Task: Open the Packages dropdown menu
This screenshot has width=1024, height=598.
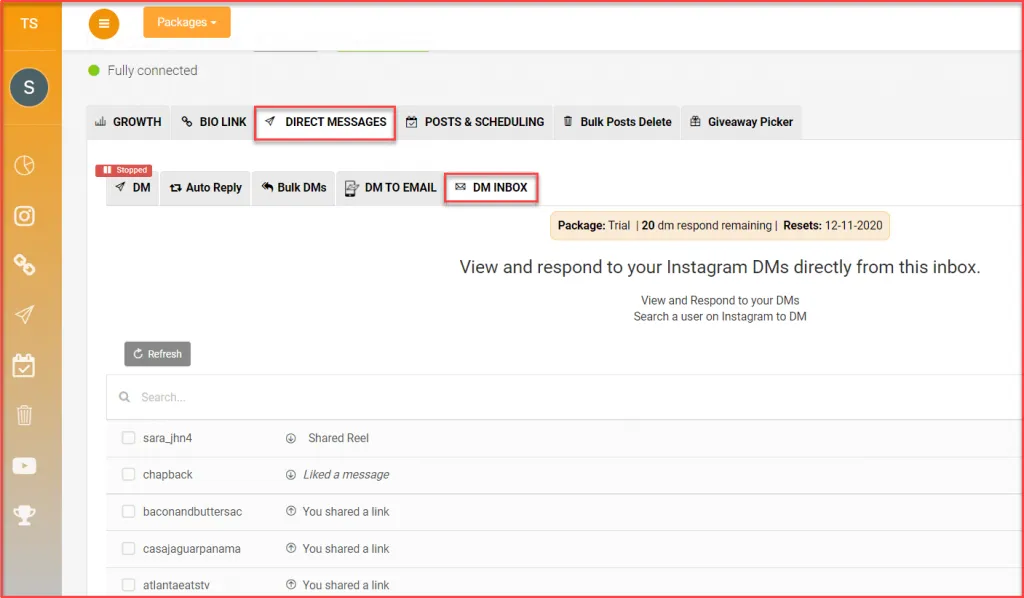Action: (x=186, y=21)
